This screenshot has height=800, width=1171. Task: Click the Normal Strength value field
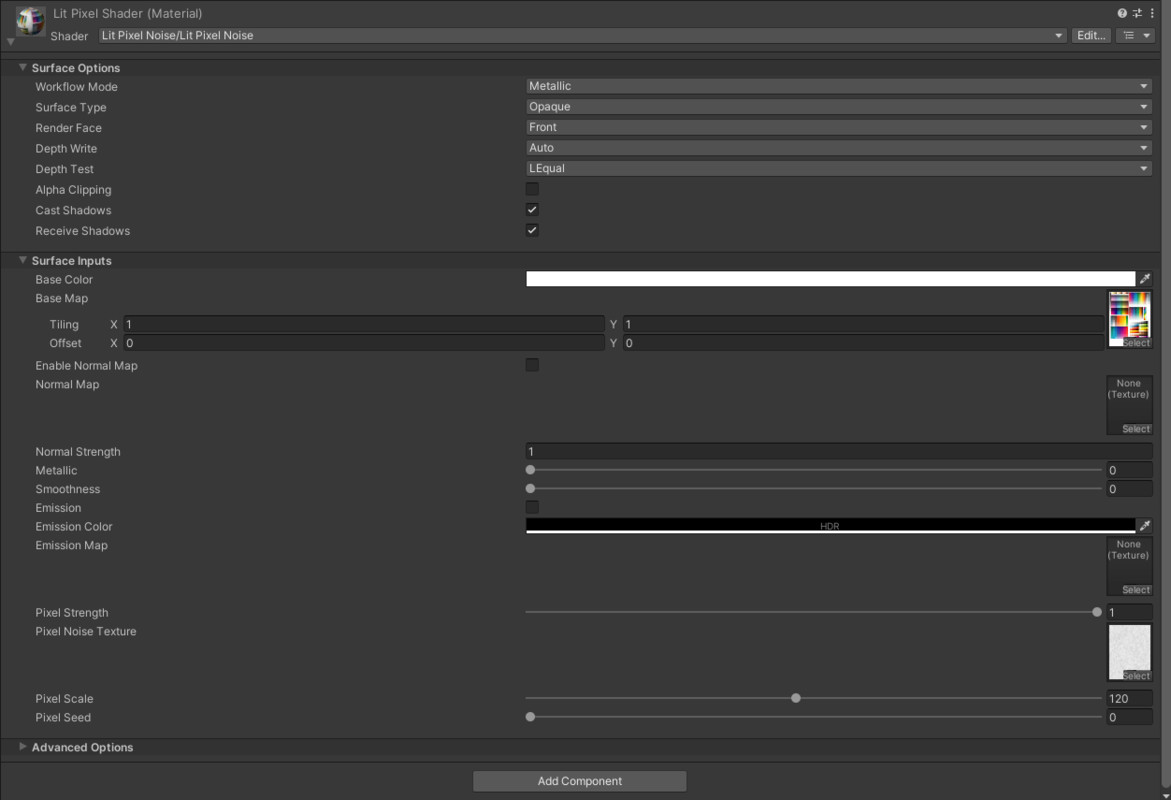pos(839,451)
